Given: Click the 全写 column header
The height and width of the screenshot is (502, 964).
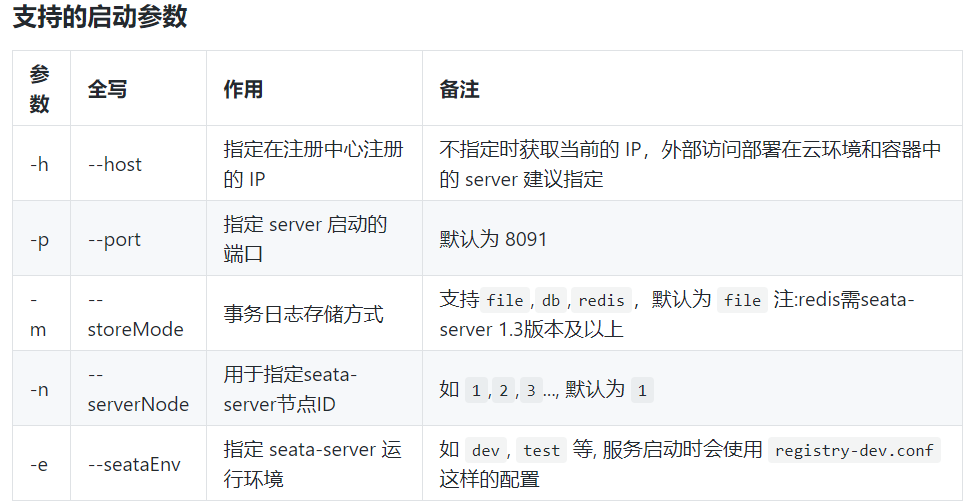Looking at the screenshot, I should pos(138,88).
